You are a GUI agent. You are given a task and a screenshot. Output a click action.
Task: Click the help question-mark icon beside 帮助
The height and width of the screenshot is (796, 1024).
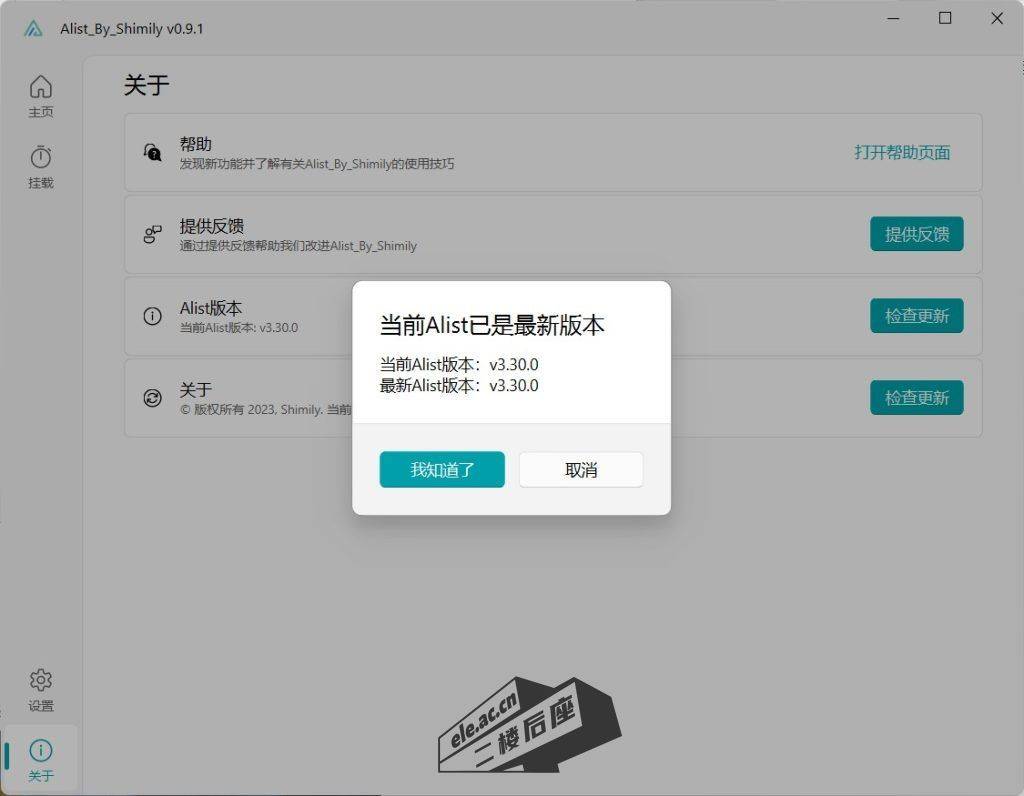pos(151,152)
